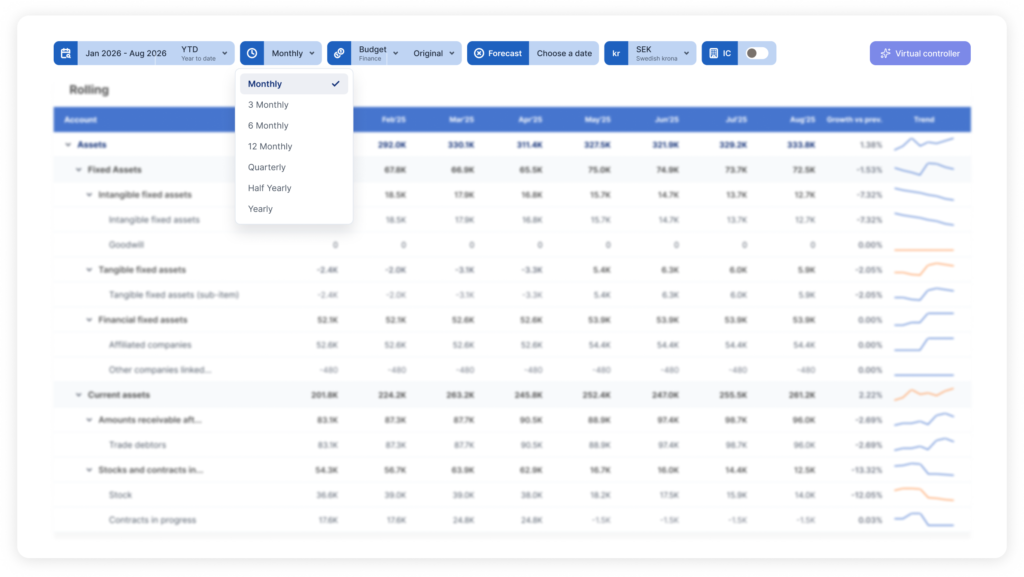Open the Budget Finance dropdown

pos(378,54)
